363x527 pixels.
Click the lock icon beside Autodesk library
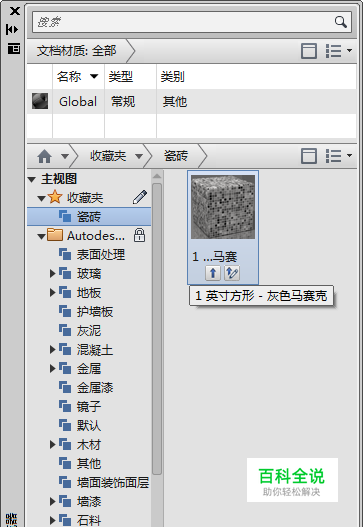[139, 235]
